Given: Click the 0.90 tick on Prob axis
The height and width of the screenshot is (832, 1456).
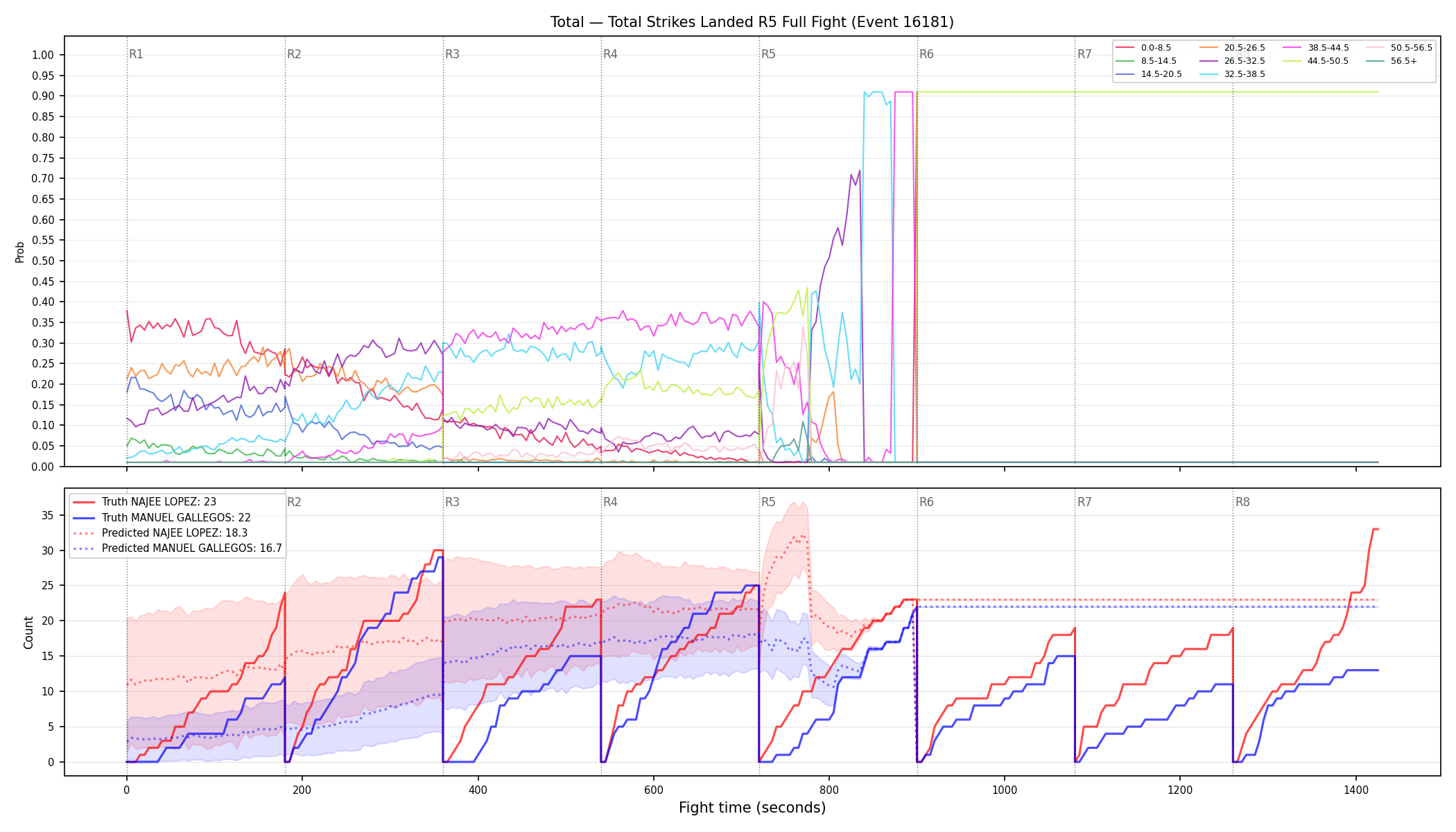Looking at the screenshot, I should (x=43, y=96).
